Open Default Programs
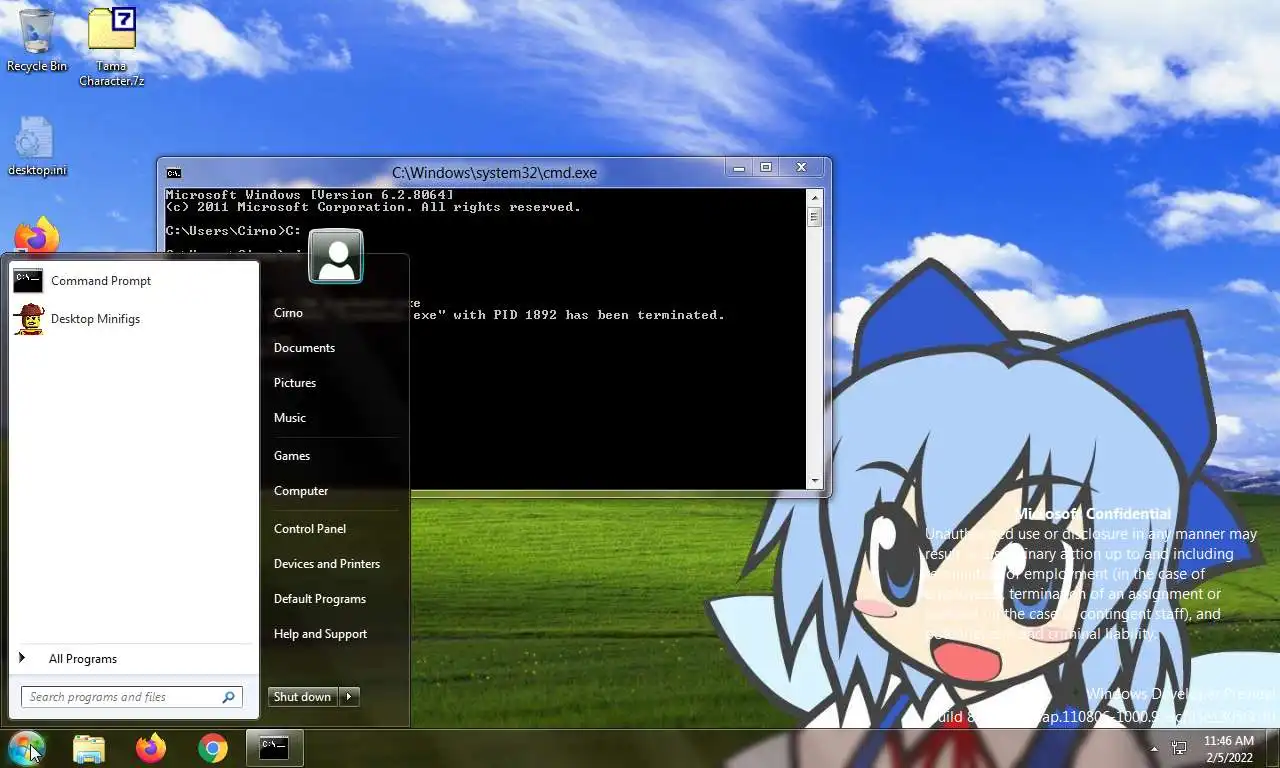Viewport: 1280px width, 768px height. (320, 599)
